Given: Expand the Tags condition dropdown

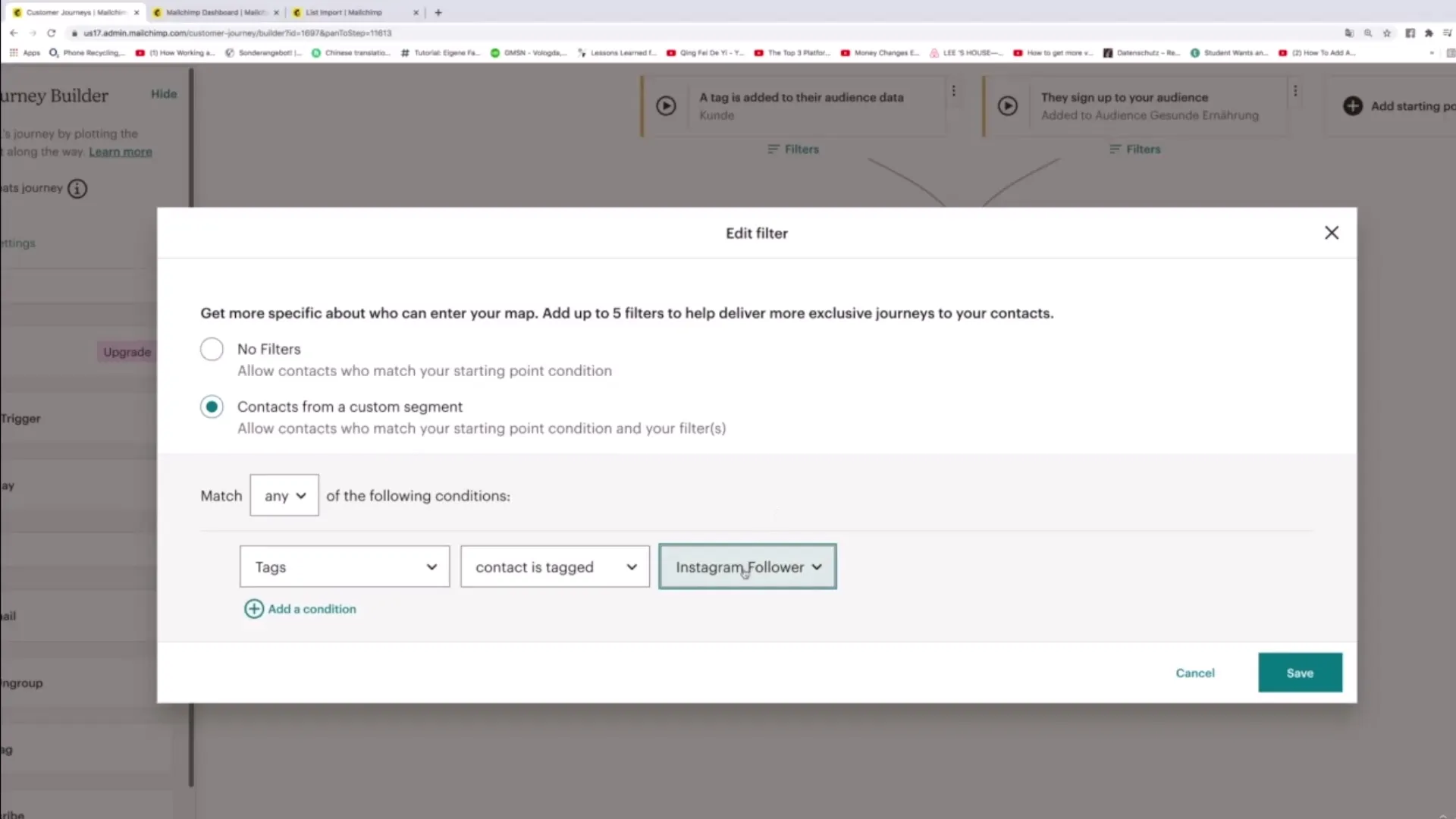Looking at the screenshot, I should click(x=345, y=567).
